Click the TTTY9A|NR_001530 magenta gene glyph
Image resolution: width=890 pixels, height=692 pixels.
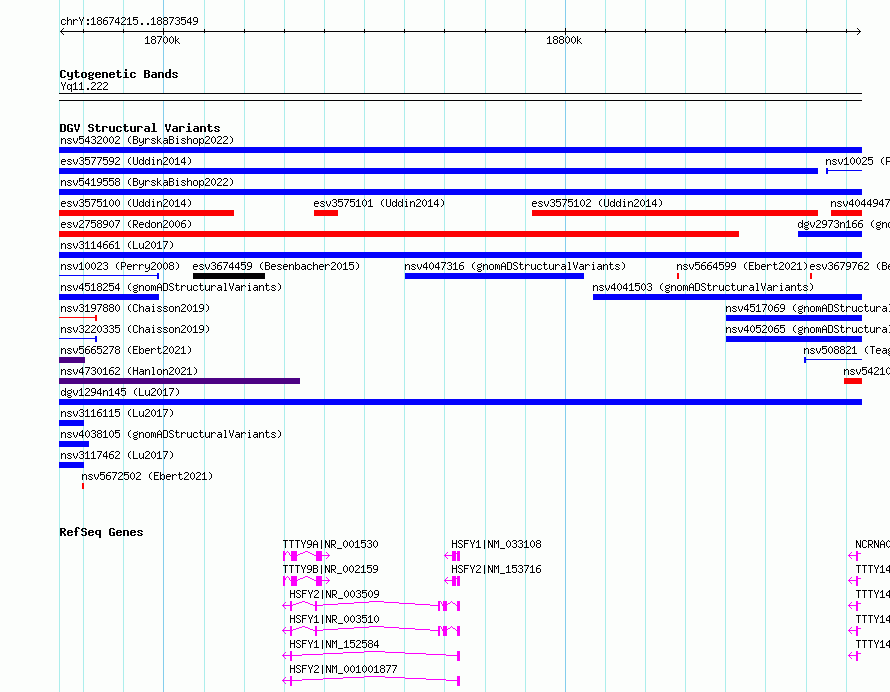pos(306,556)
